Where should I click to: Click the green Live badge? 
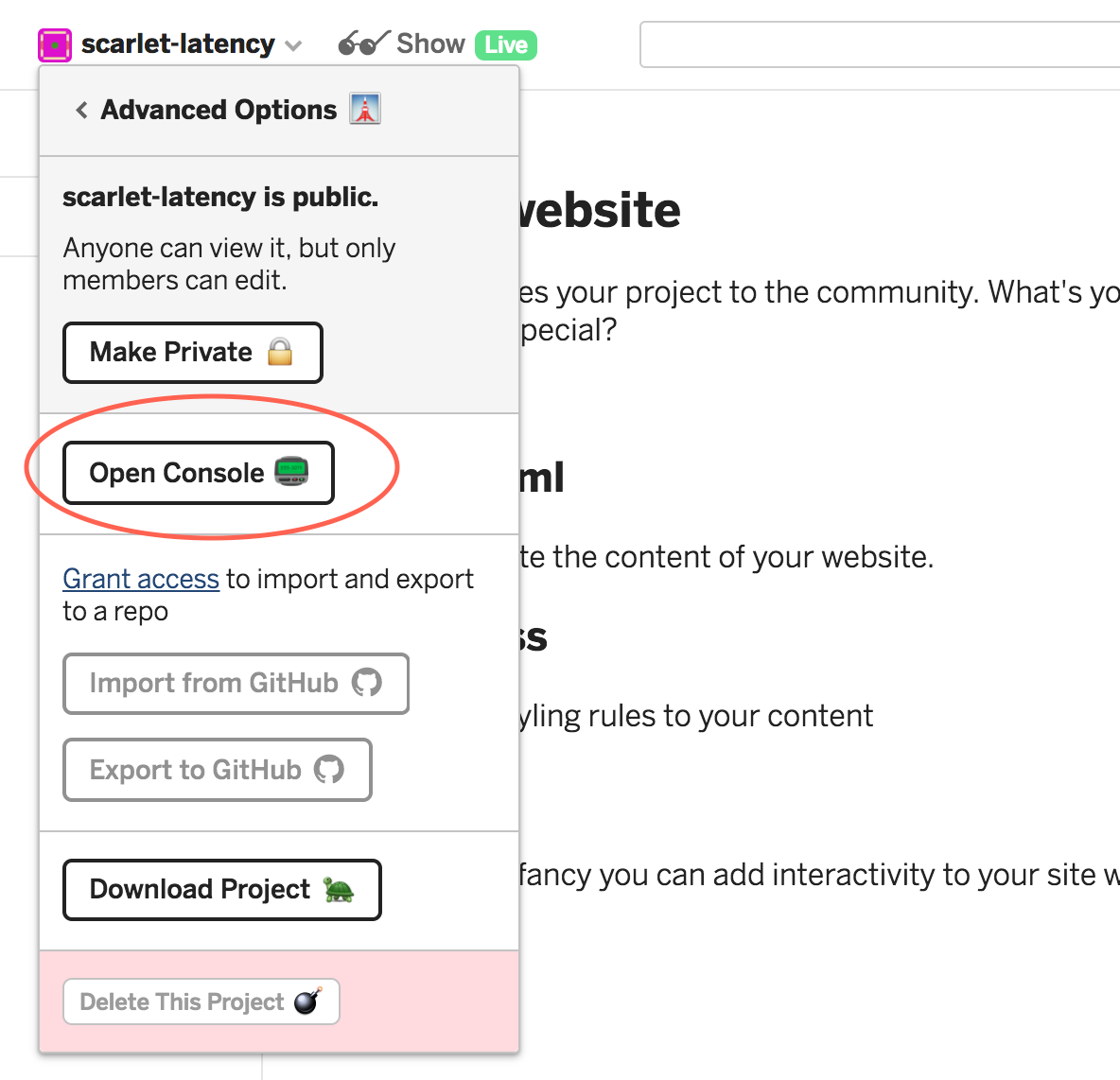[x=506, y=44]
